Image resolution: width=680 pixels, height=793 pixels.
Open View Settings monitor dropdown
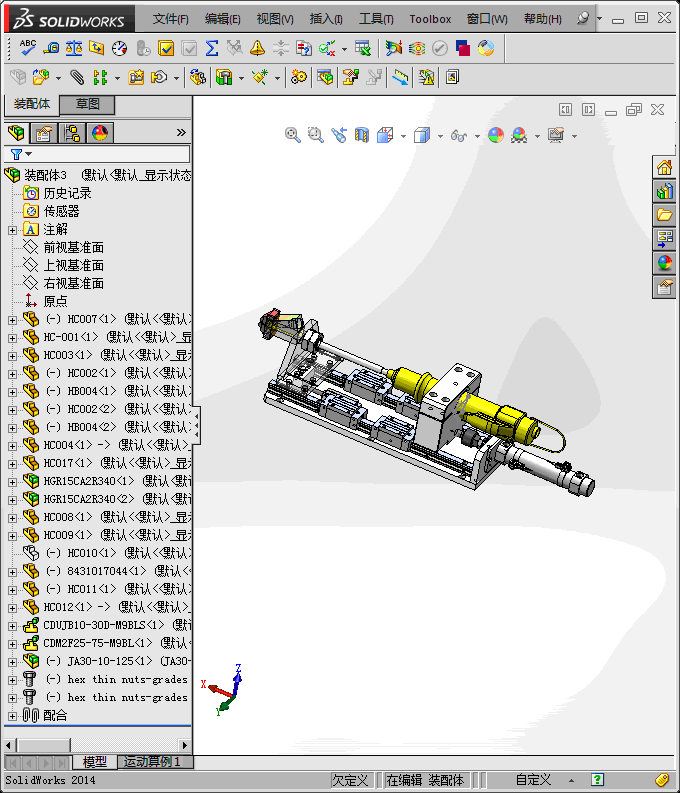(x=574, y=136)
